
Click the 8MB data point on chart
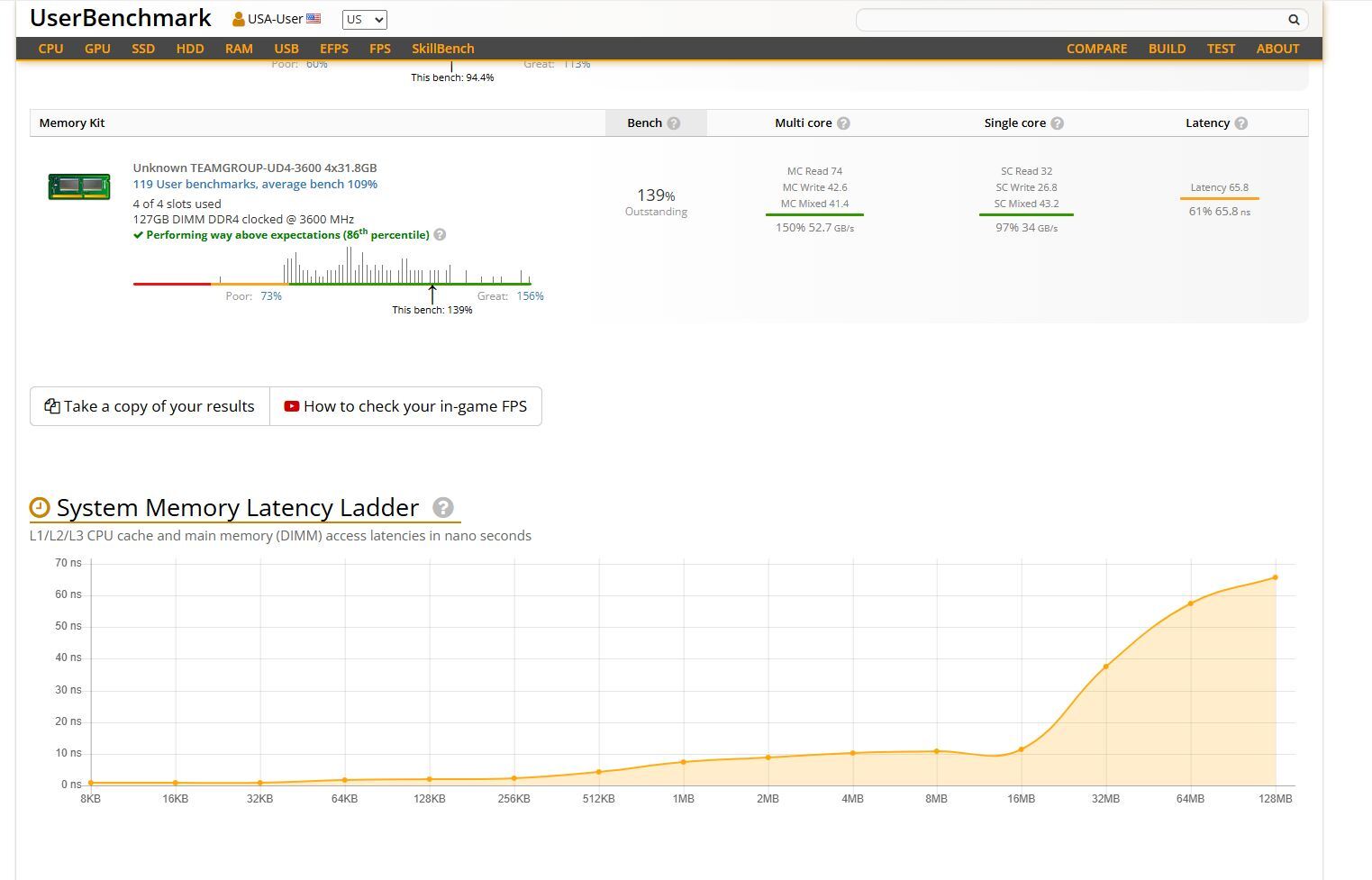tap(937, 751)
